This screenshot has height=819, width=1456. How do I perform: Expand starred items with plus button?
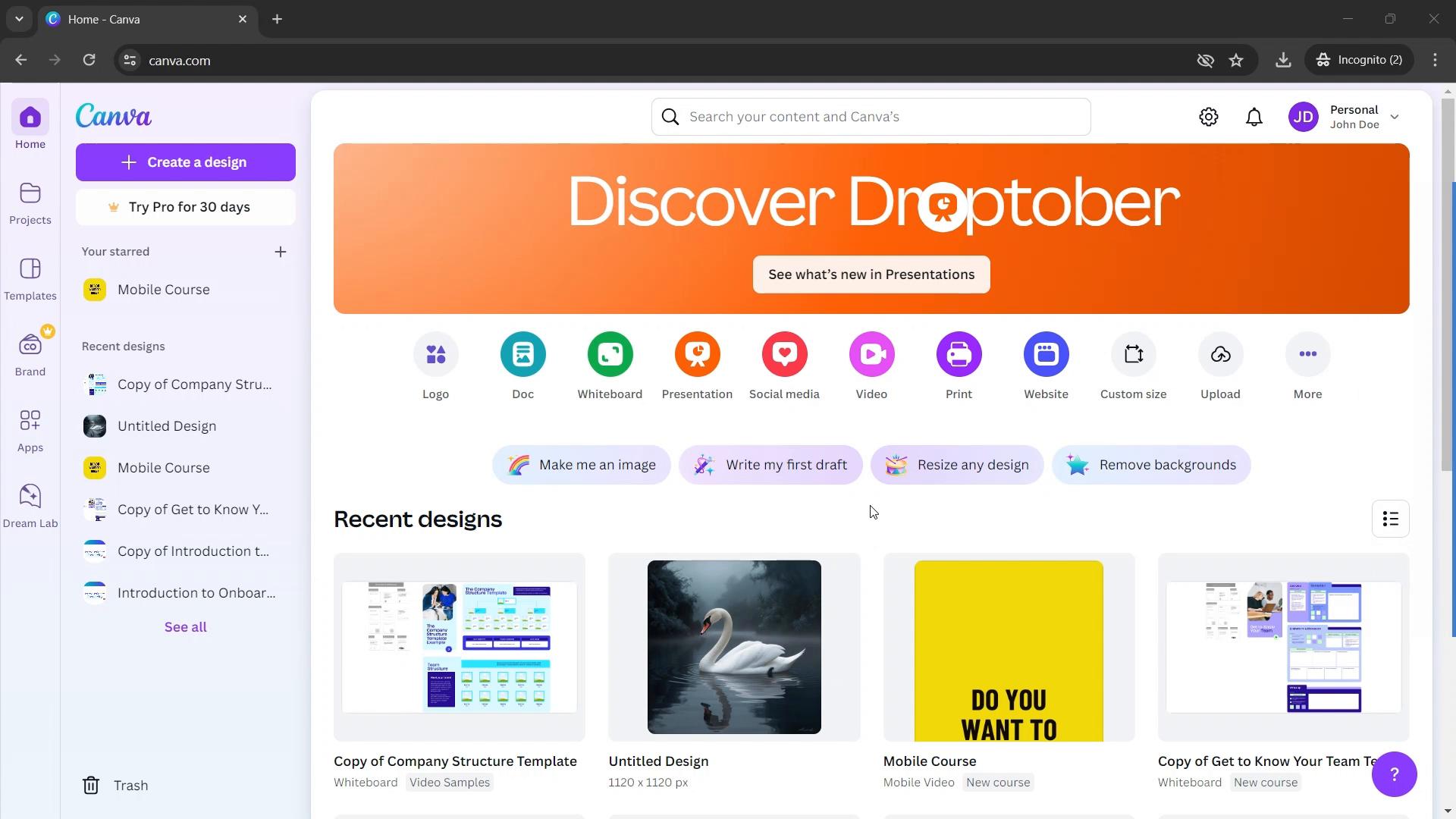[281, 252]
